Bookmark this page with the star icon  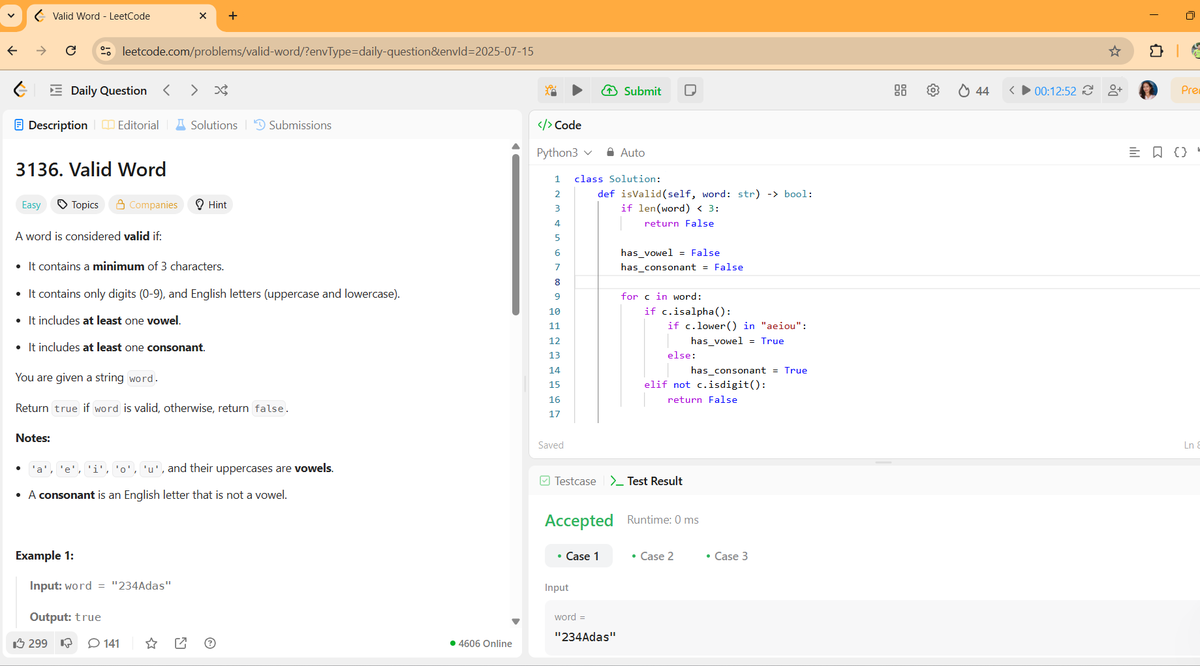tap(1114, 50)
